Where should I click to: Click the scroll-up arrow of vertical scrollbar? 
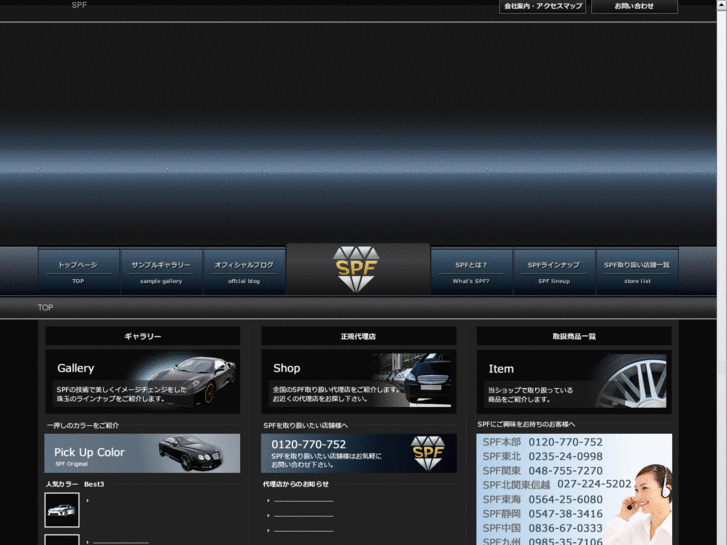click(x=721, y=3)
